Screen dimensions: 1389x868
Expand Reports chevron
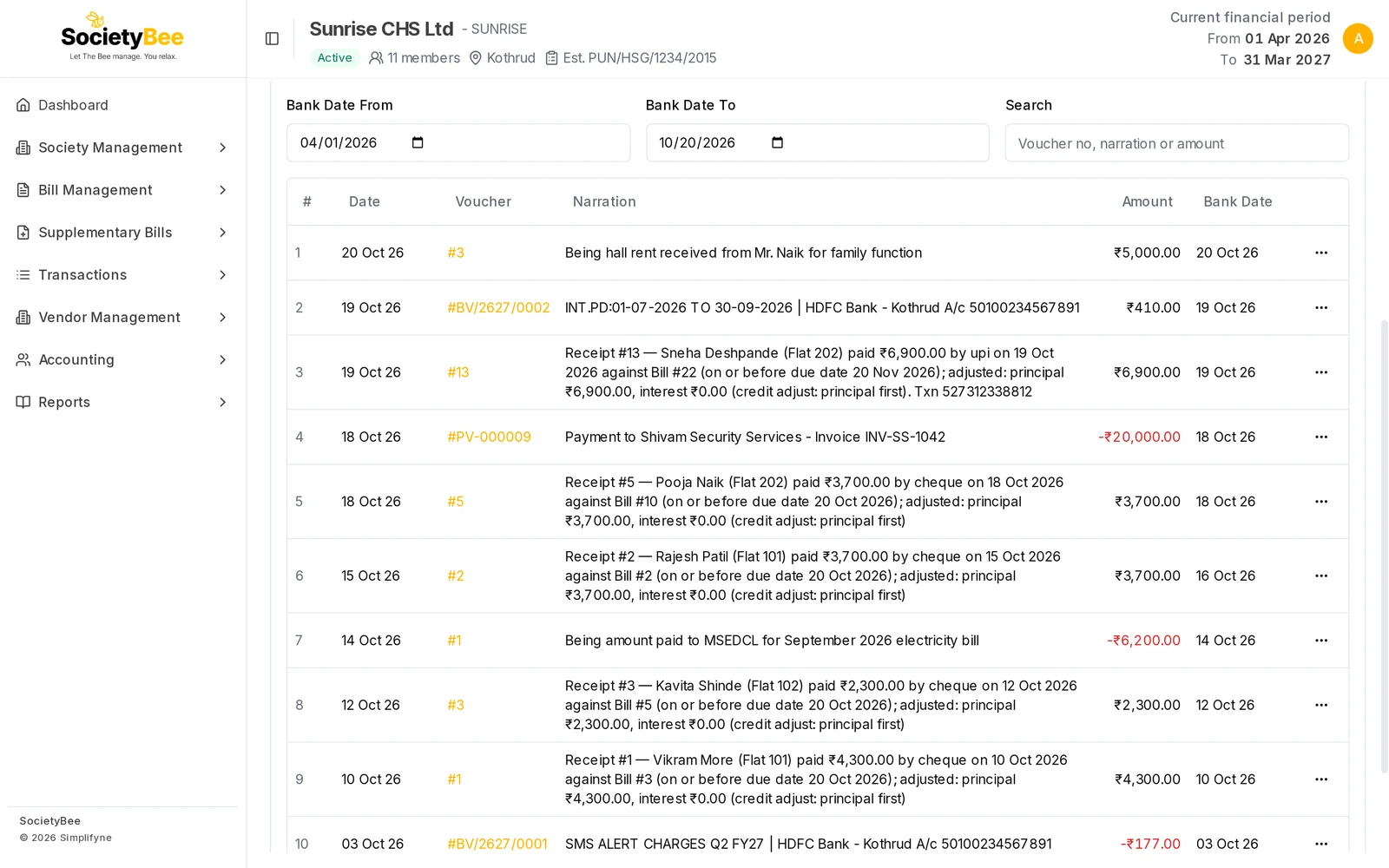pos(222,402)
